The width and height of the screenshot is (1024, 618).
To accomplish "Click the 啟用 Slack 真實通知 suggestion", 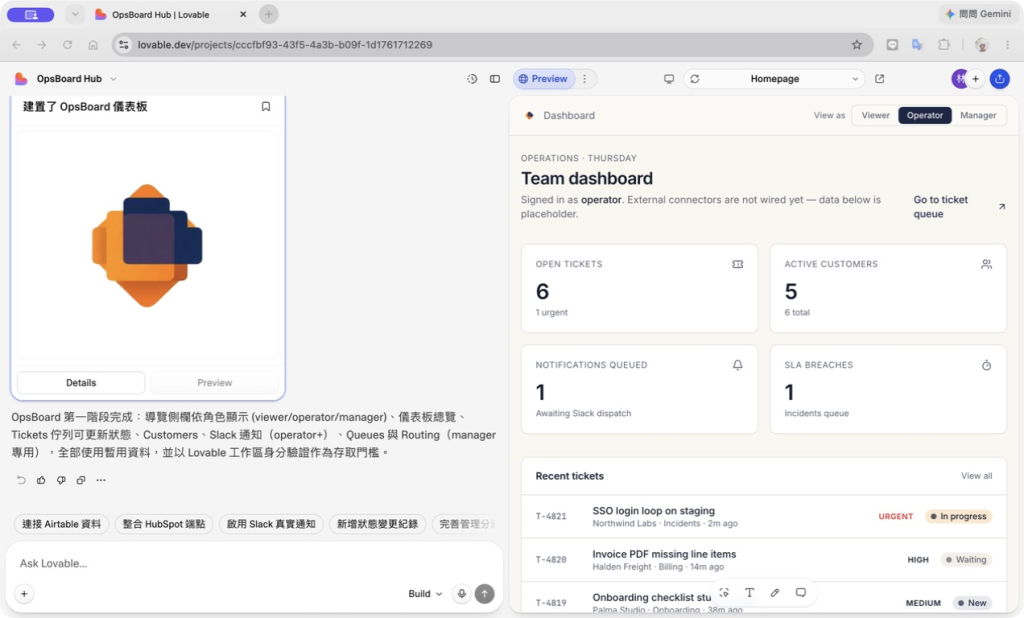I will tap(271, 524).
